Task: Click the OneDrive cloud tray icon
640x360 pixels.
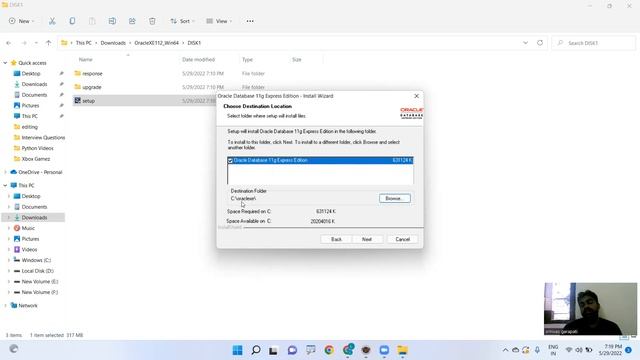Action: coord(516,350)
